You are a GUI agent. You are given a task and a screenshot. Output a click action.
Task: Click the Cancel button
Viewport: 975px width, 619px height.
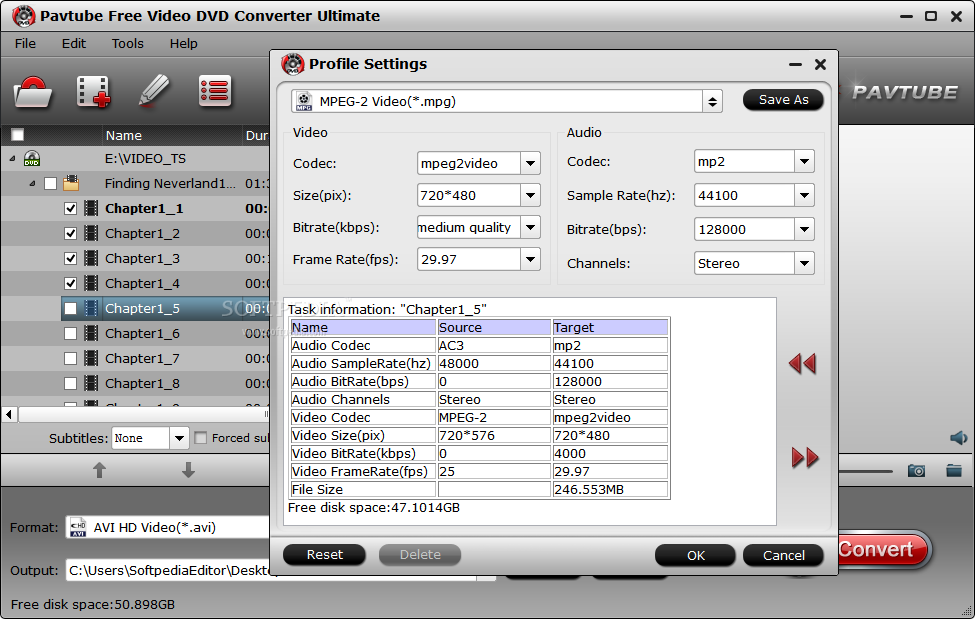[783, 555]
